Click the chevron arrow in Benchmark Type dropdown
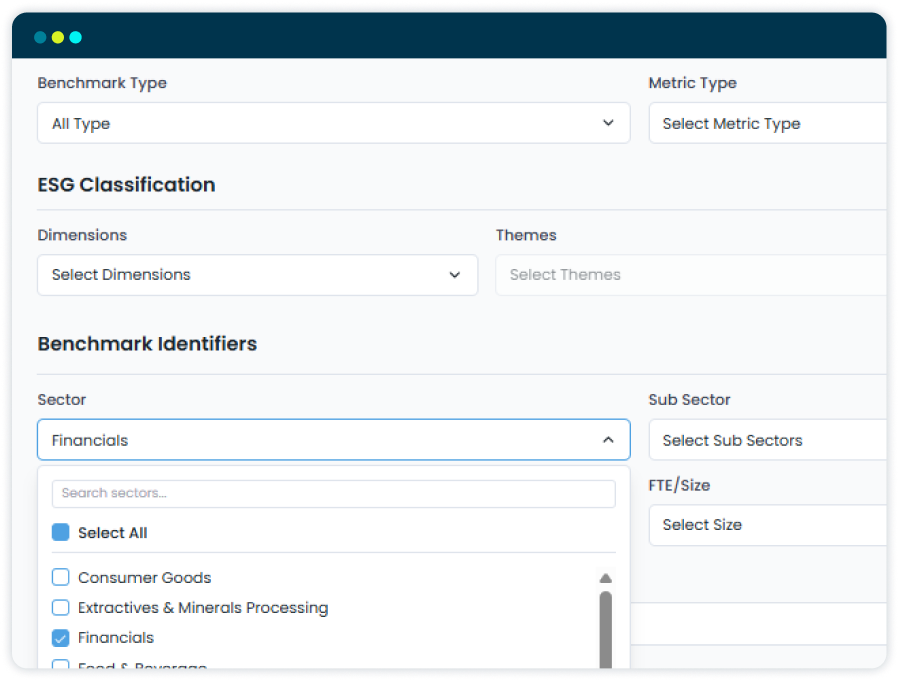899x681 pixels. point(608,123)
